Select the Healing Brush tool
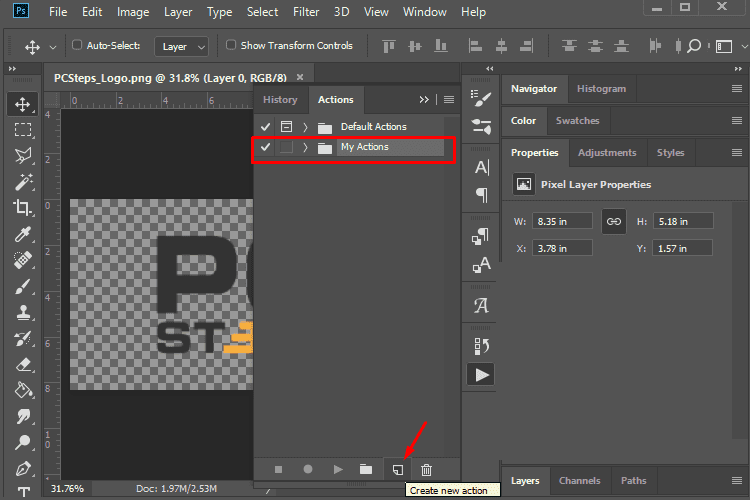The height and width of the screenshot is (500, 750). [22, 260]
